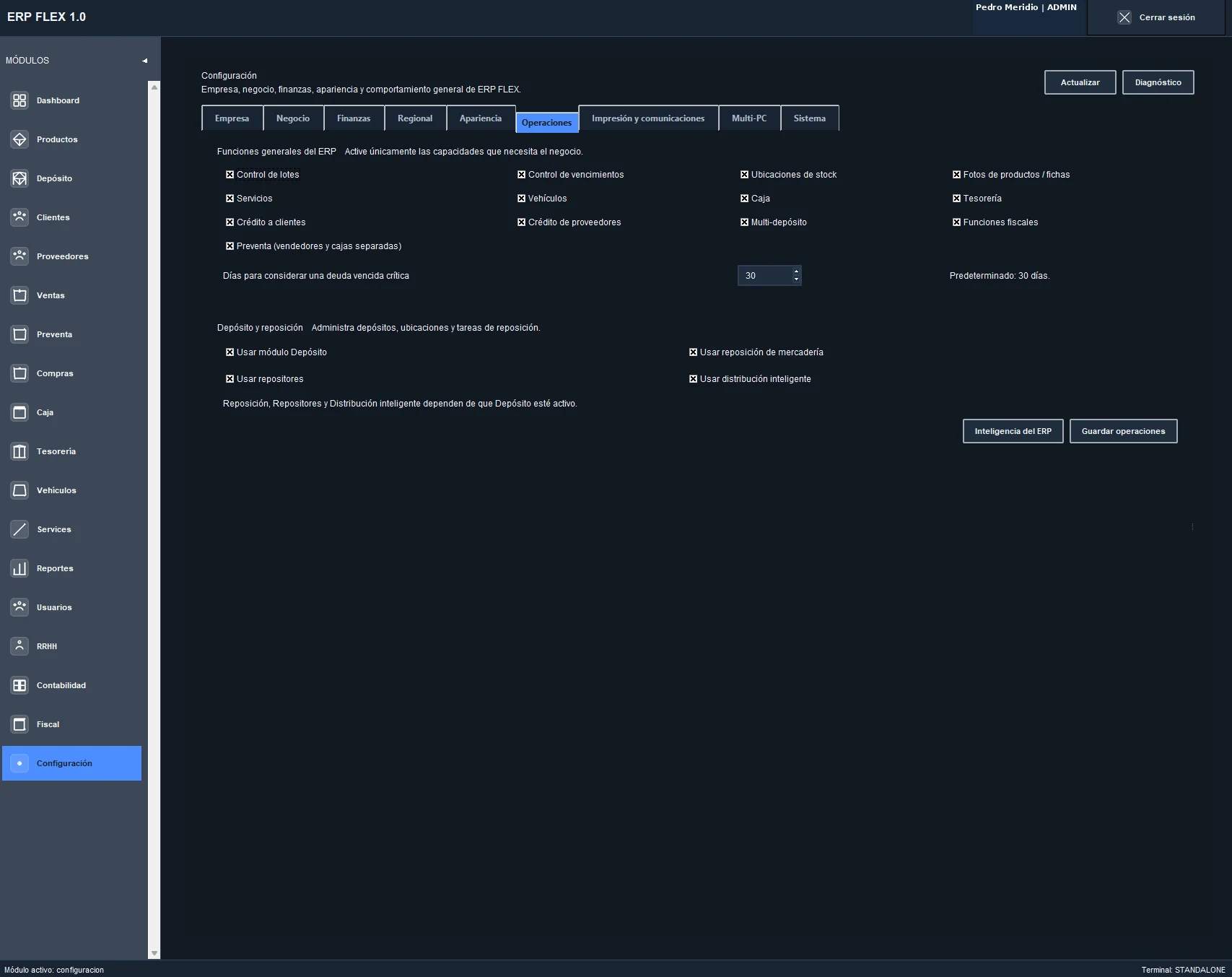Click the Actualizar button
The width and height of the screenshot is (1232, 977).
(x=1080, y=82)
